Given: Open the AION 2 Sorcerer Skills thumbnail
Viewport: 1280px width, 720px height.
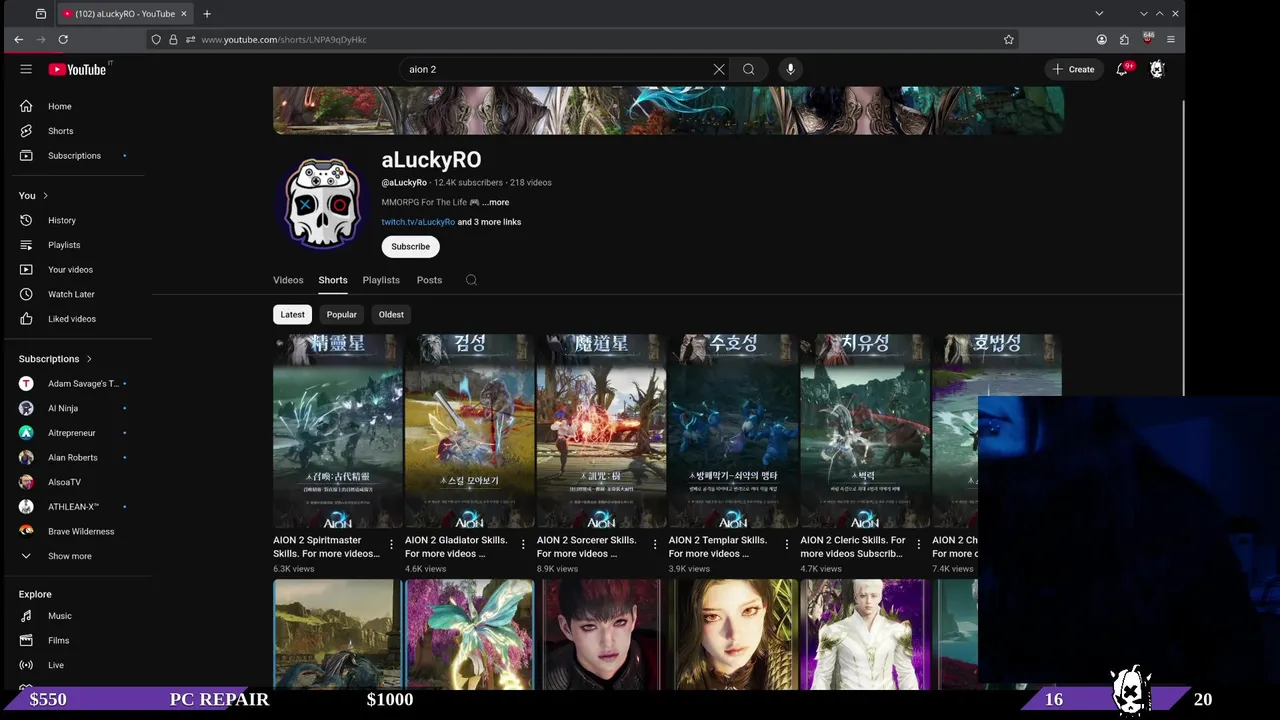Looking at the screenshot, I should [601, 431].
